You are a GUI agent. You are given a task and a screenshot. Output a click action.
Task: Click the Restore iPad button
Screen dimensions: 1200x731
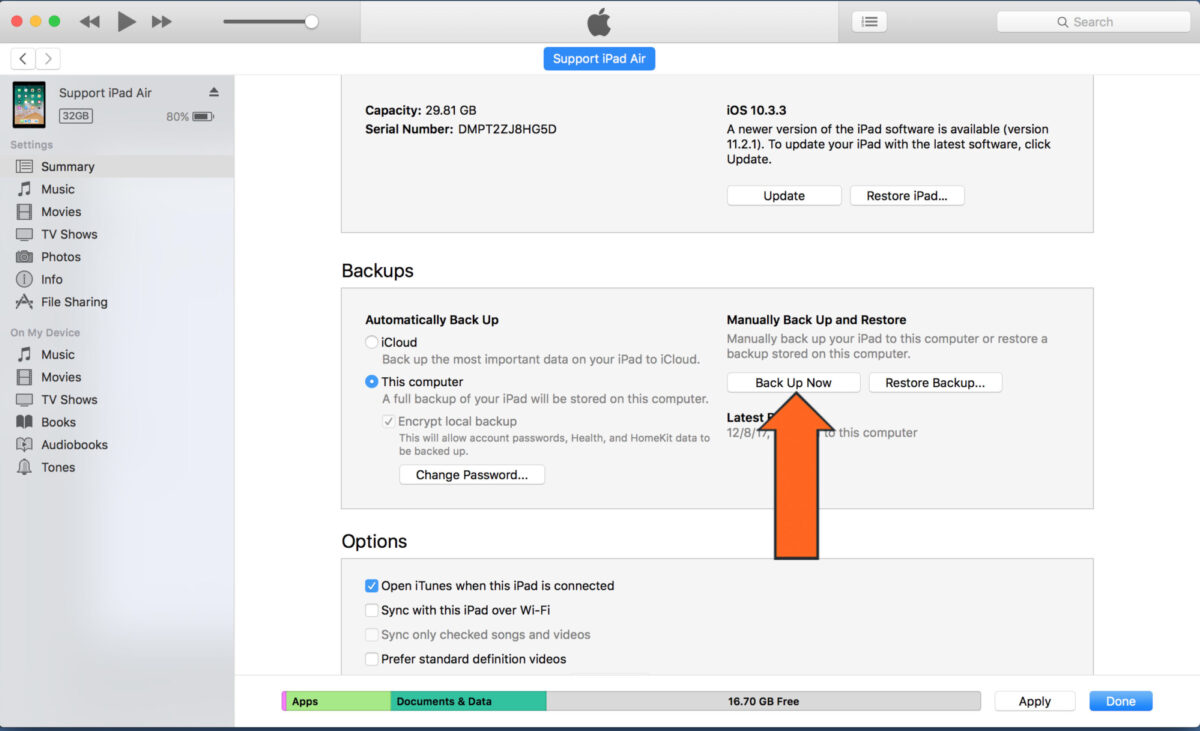tap(907, 195)
